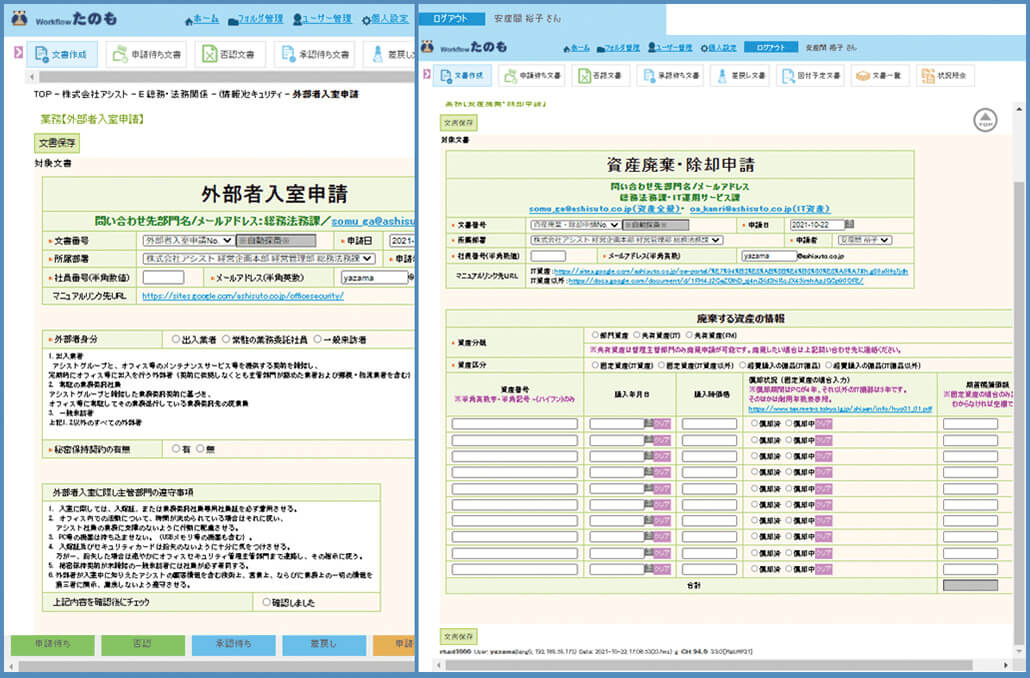
Task: Click the top 文書保存 button in right window
Action: [x=459, y=123]
